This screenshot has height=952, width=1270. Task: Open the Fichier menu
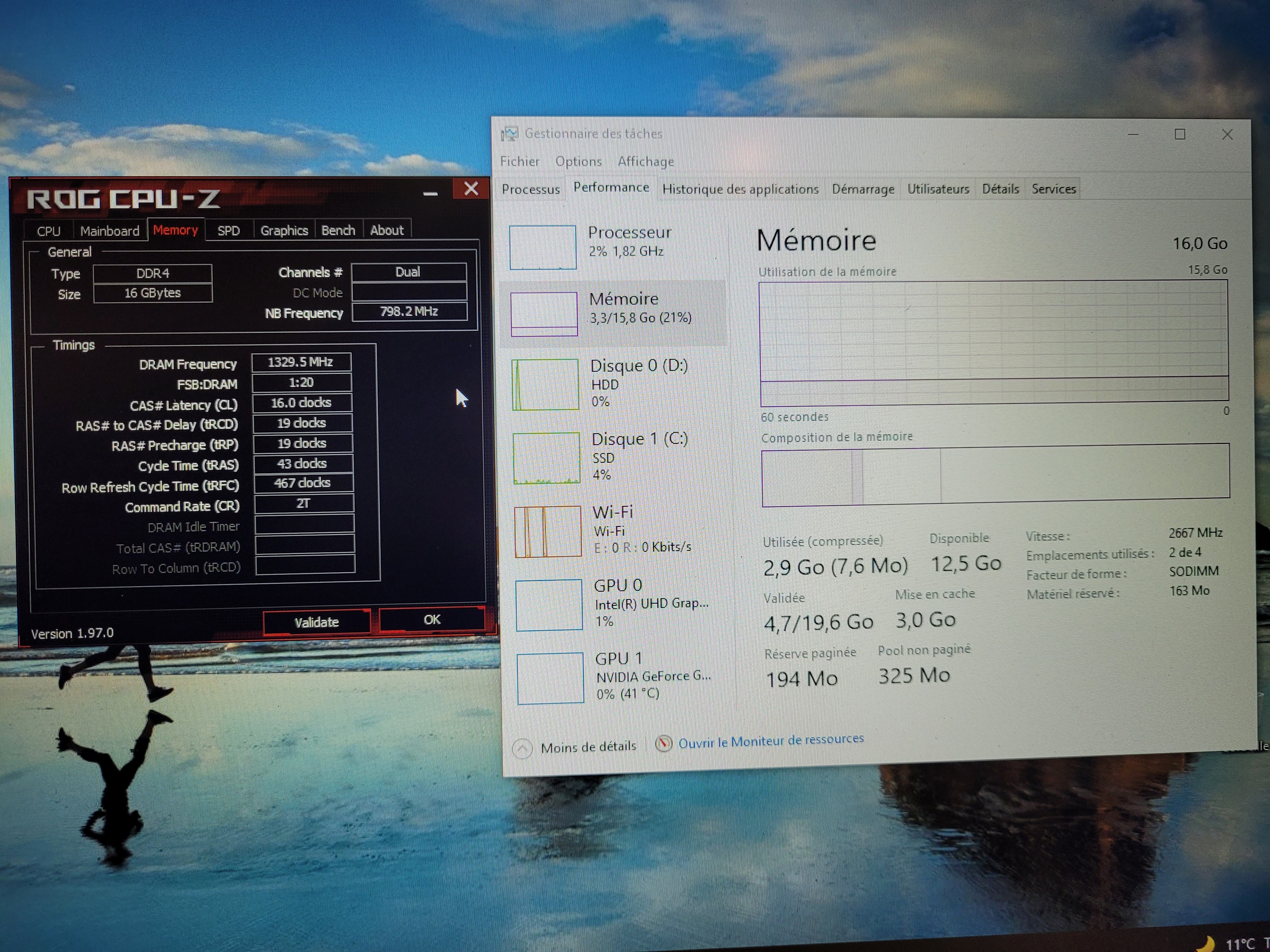(520, 162)
